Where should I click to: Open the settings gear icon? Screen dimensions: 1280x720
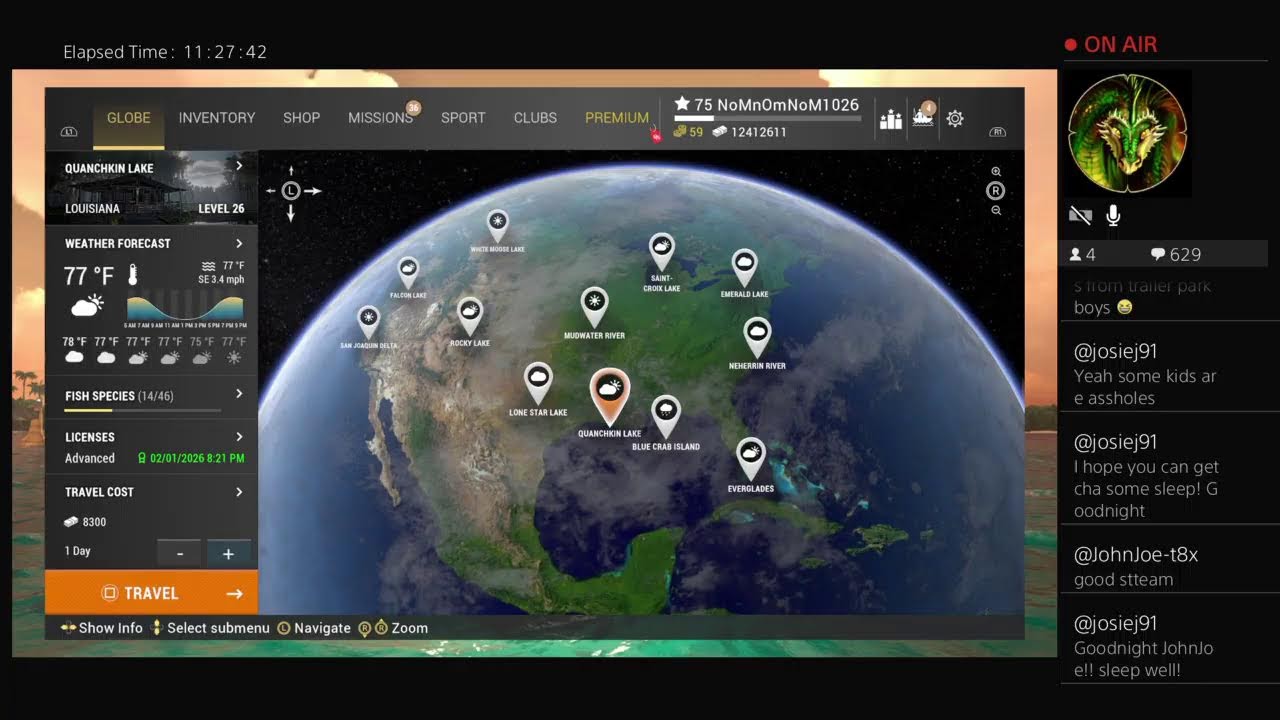pos(955,119)
